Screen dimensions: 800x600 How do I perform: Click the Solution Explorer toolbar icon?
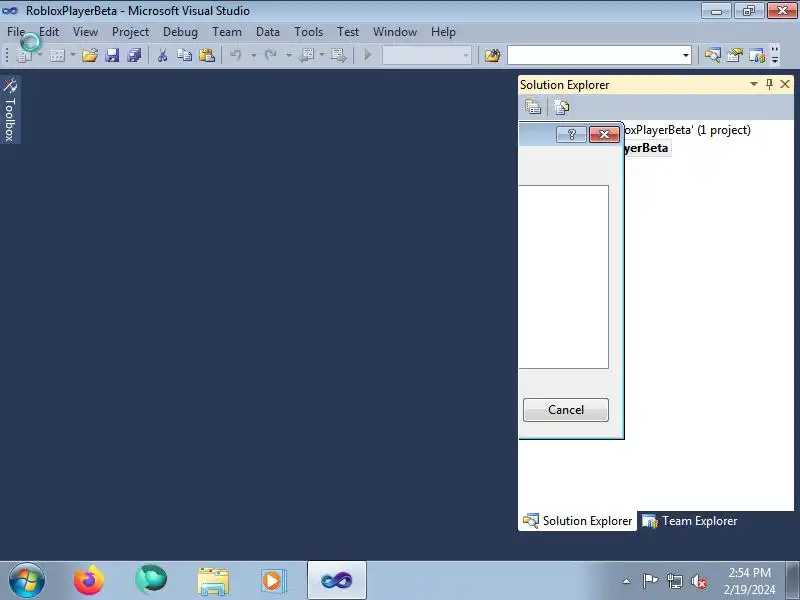[x=713, y=55]
